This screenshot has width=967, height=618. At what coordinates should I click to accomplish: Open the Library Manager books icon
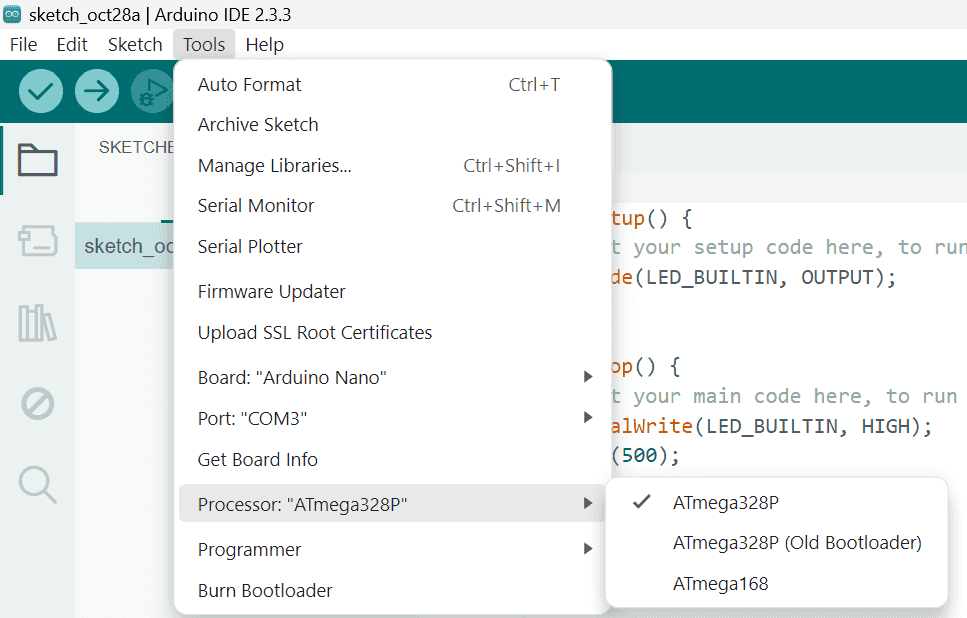pos(38,323)
